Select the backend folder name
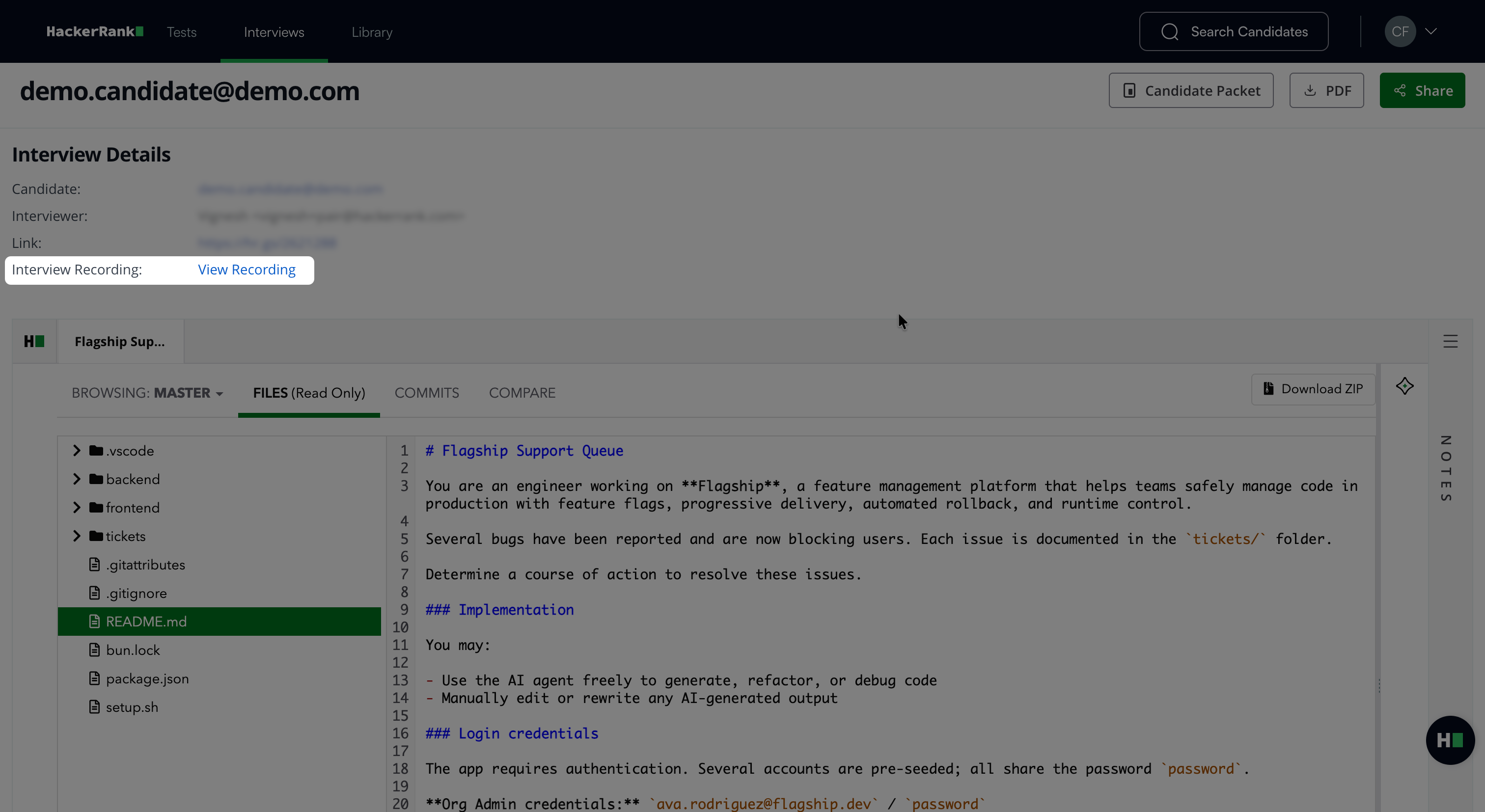This screenshot has width=1485, height=812. coord(133,479)
